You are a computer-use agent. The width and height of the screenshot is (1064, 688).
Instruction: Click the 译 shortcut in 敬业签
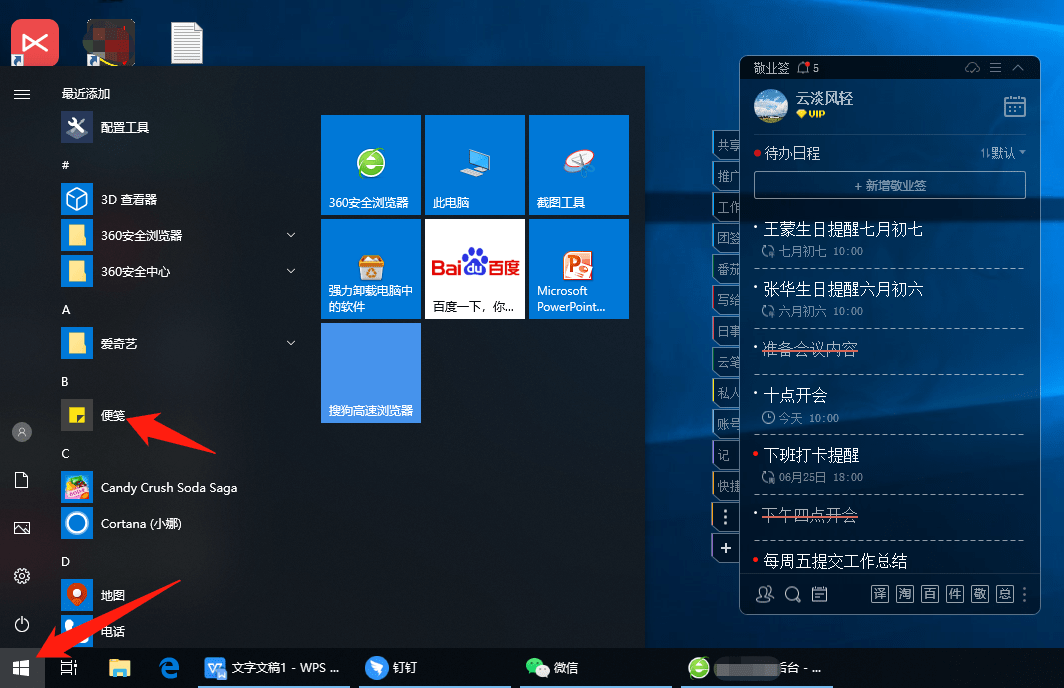879,594
